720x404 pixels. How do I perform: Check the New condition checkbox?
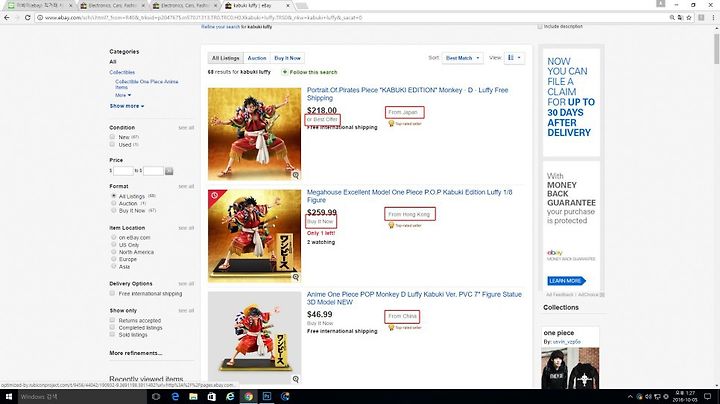112,137
